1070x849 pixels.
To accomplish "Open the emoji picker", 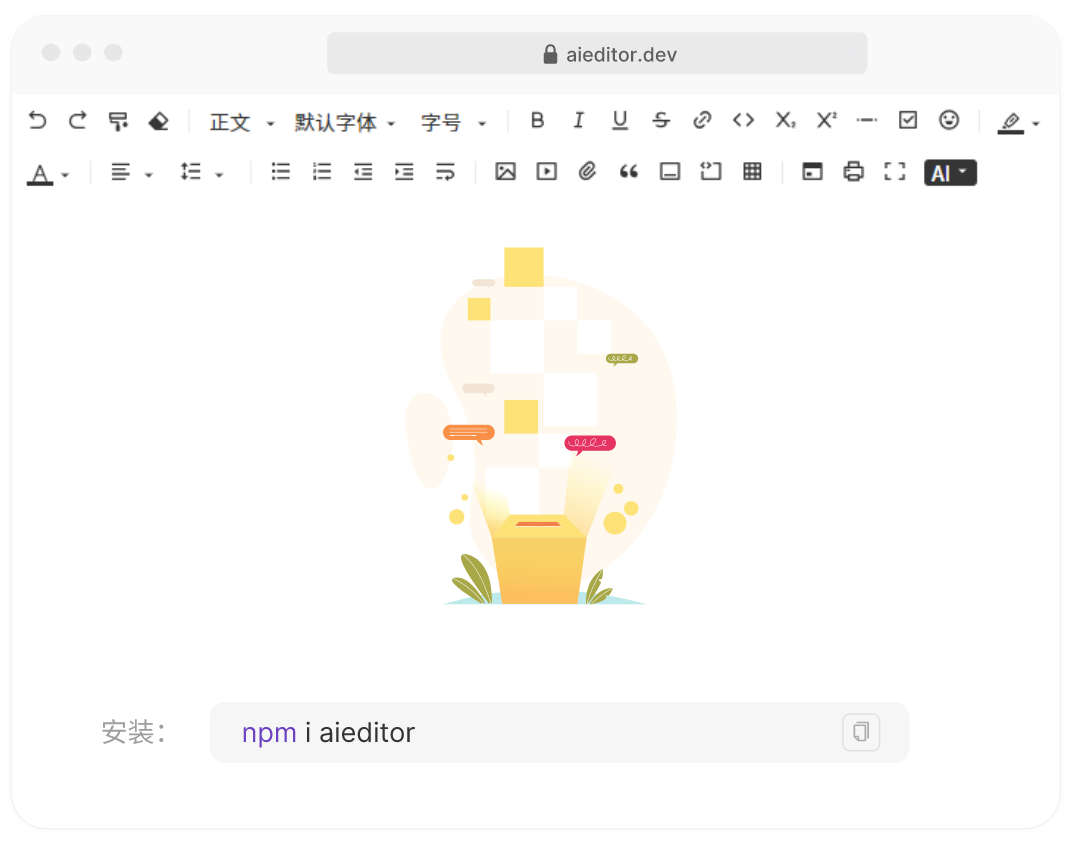I will [948, 120].
